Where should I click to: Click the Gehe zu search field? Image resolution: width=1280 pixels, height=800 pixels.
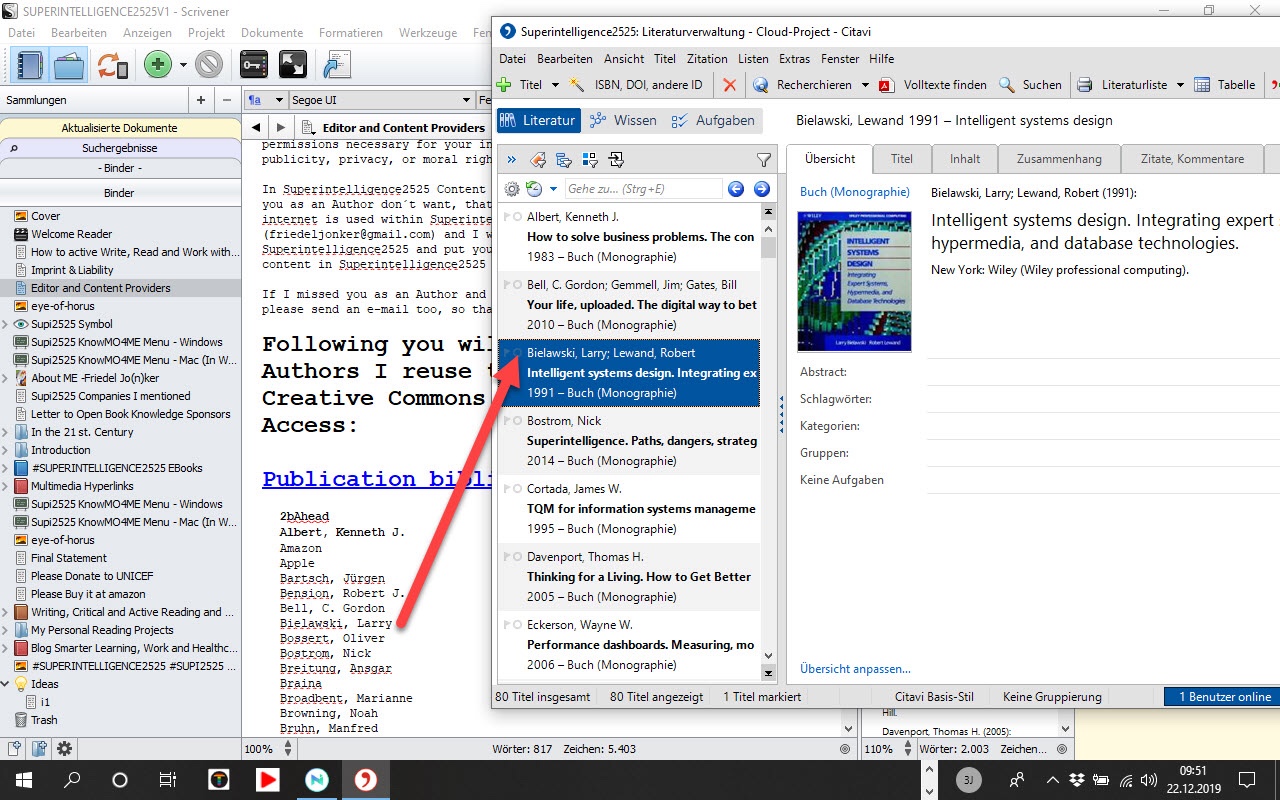[x=642, y=189]
